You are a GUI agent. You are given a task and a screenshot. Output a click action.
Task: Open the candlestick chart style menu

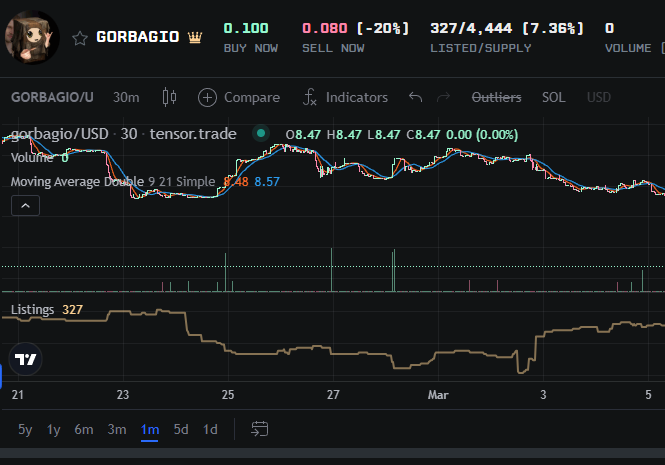click(169, 97)
